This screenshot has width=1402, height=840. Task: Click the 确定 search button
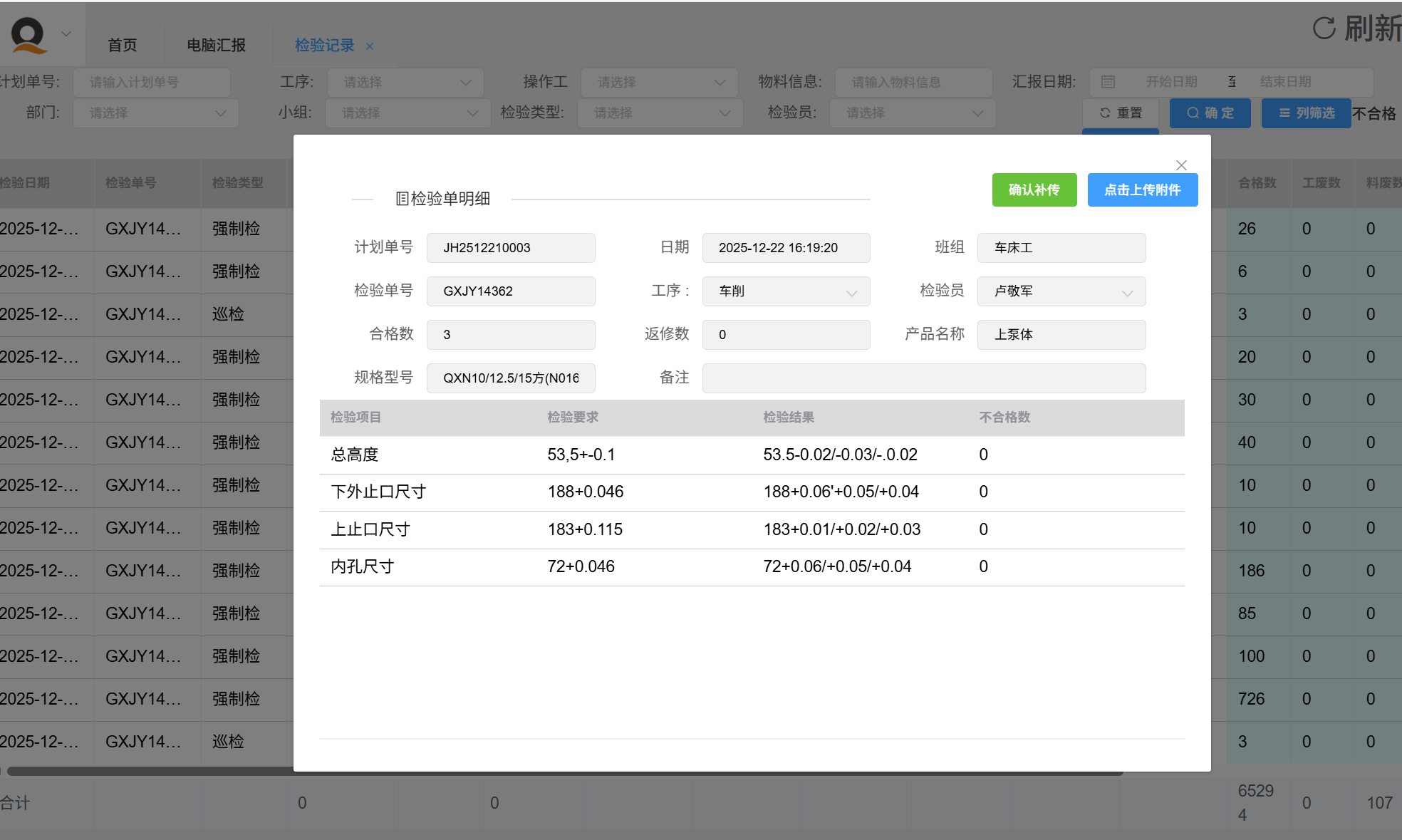(1210, 113)
